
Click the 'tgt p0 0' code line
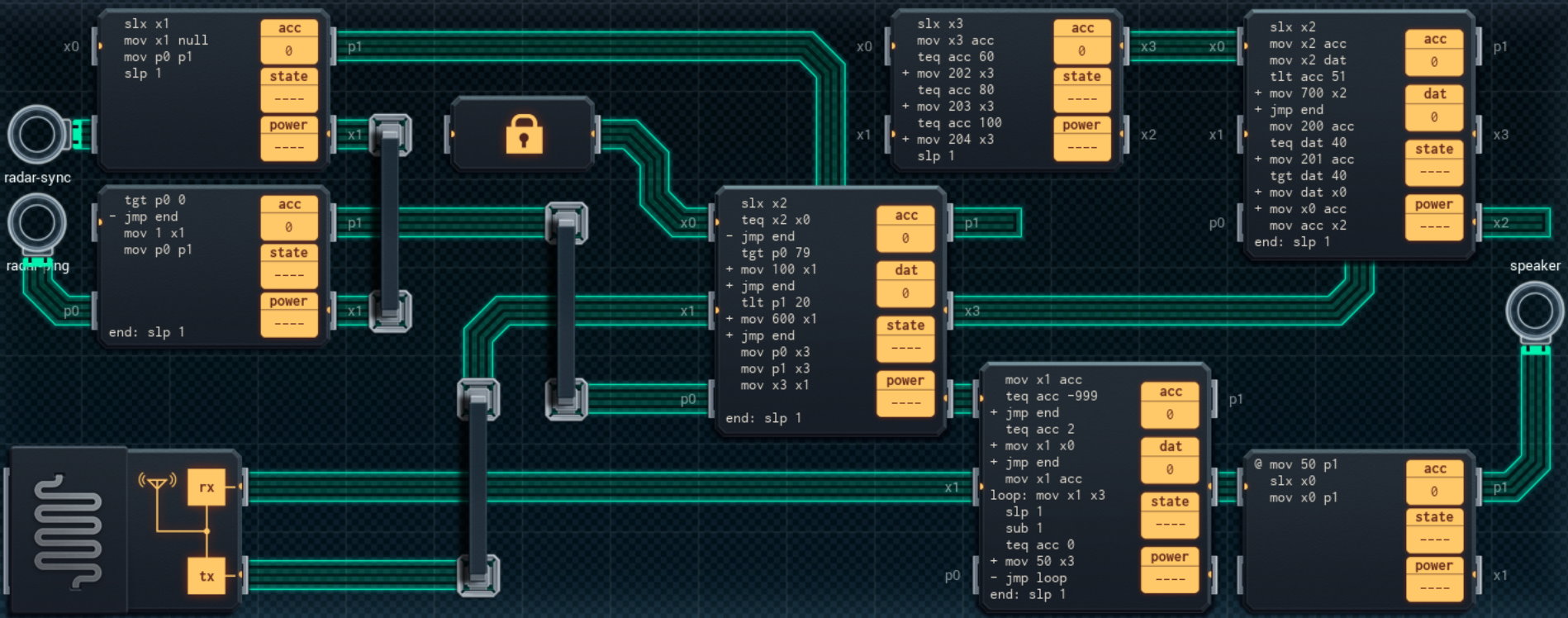154,200
